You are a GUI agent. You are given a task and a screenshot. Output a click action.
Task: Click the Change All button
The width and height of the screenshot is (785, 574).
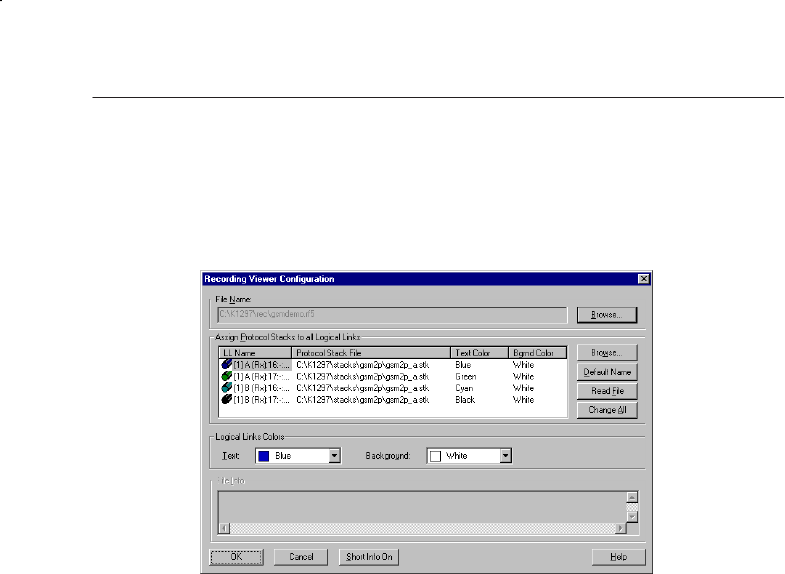(x=607, y=410)
